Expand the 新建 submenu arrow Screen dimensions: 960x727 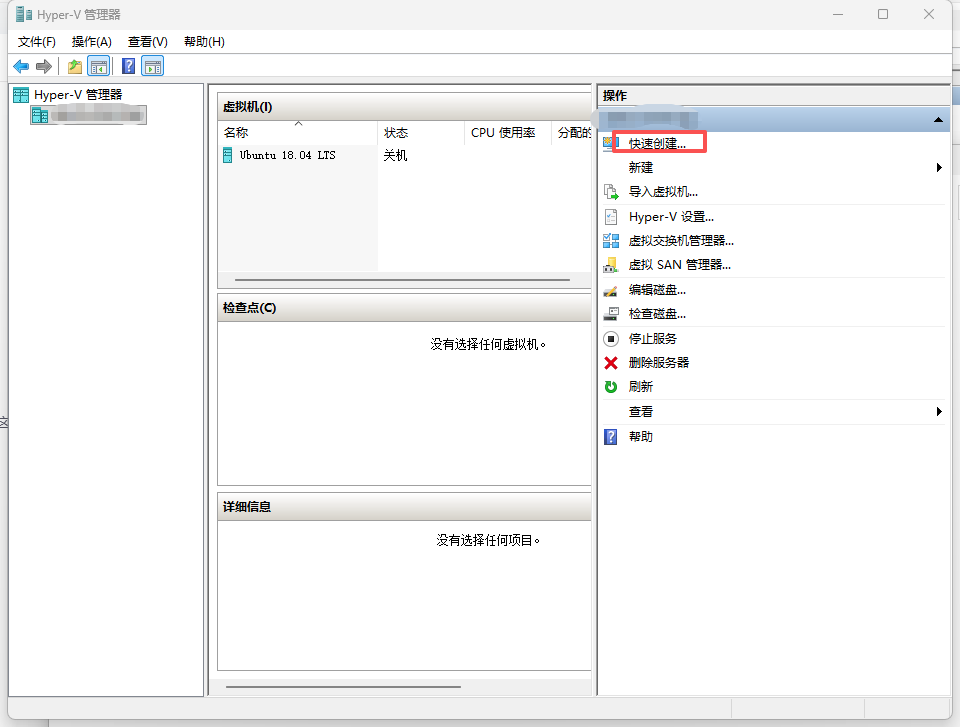(939, 168)
